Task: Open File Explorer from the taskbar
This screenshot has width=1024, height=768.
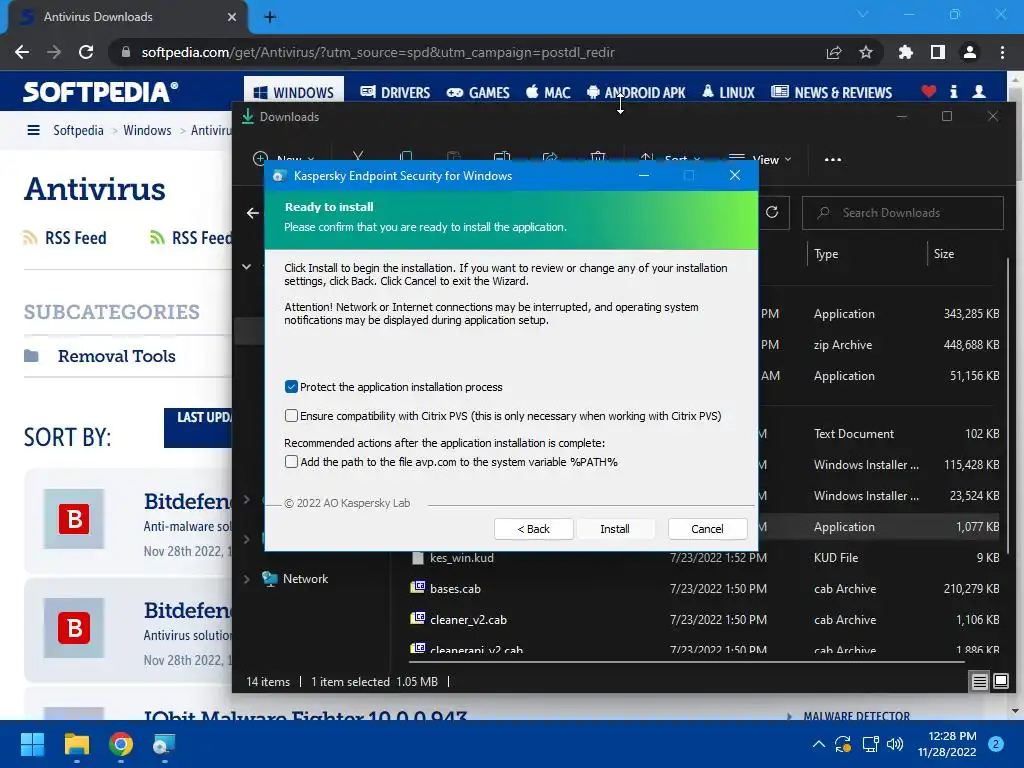Action: pos(76,744)
